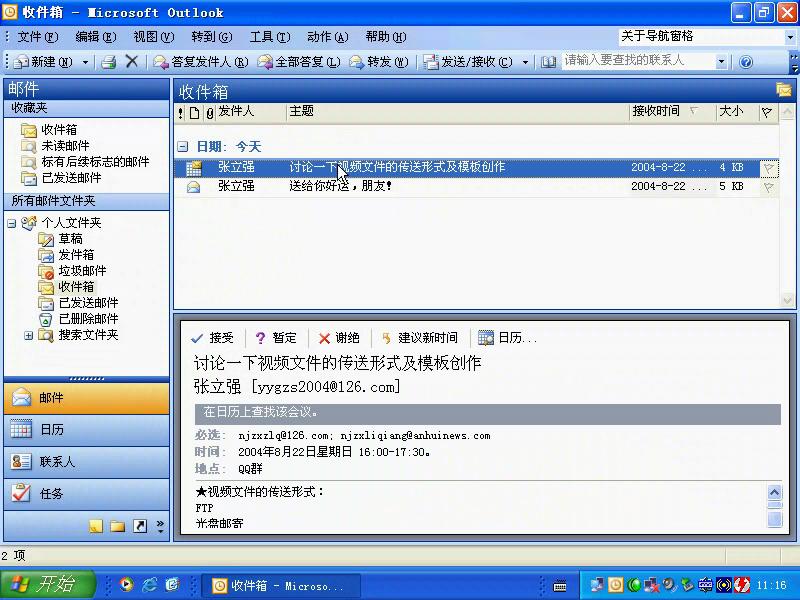Click the keyboard language bar icon in taskbar
The image size is (800, 600).
click(560, 586)
